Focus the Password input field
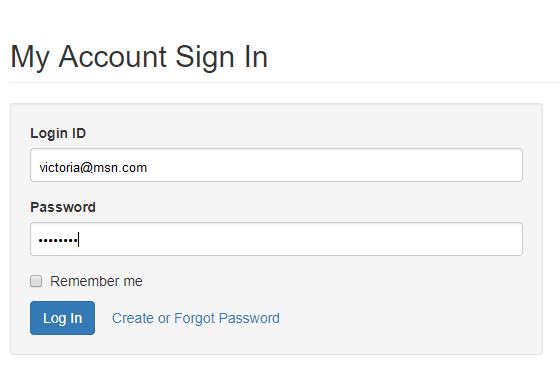Screen dimensions: 560x383 pos(276,239)
